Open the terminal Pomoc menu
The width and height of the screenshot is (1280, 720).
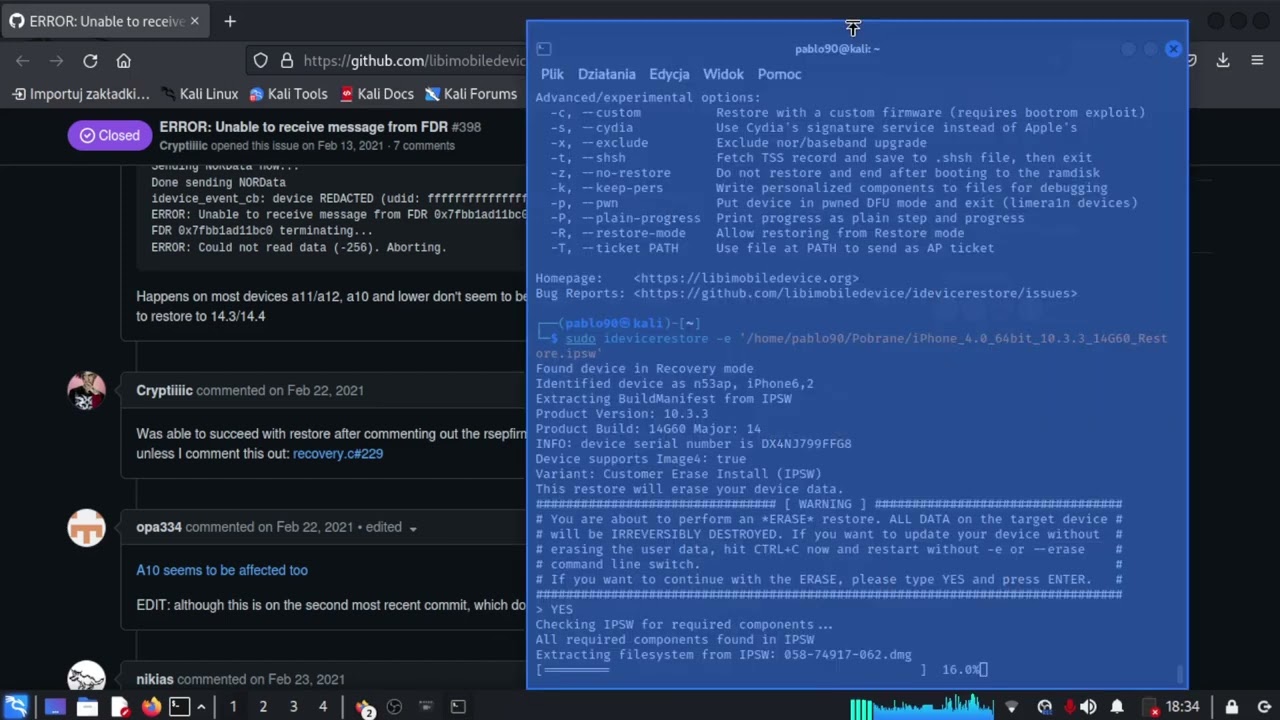[x=779, y=74]
